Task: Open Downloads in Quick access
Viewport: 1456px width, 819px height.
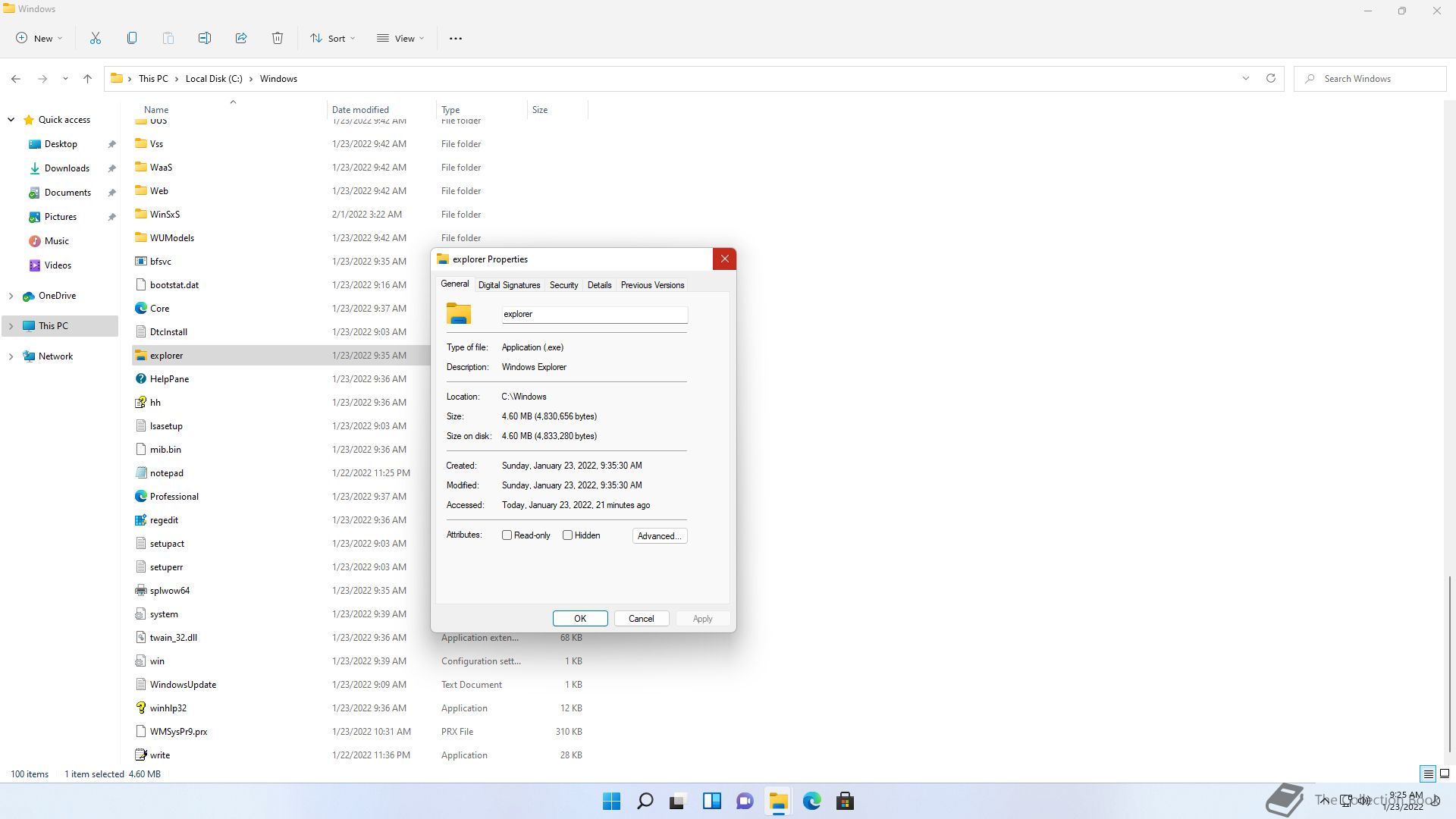Action: [x=67, y=168]
